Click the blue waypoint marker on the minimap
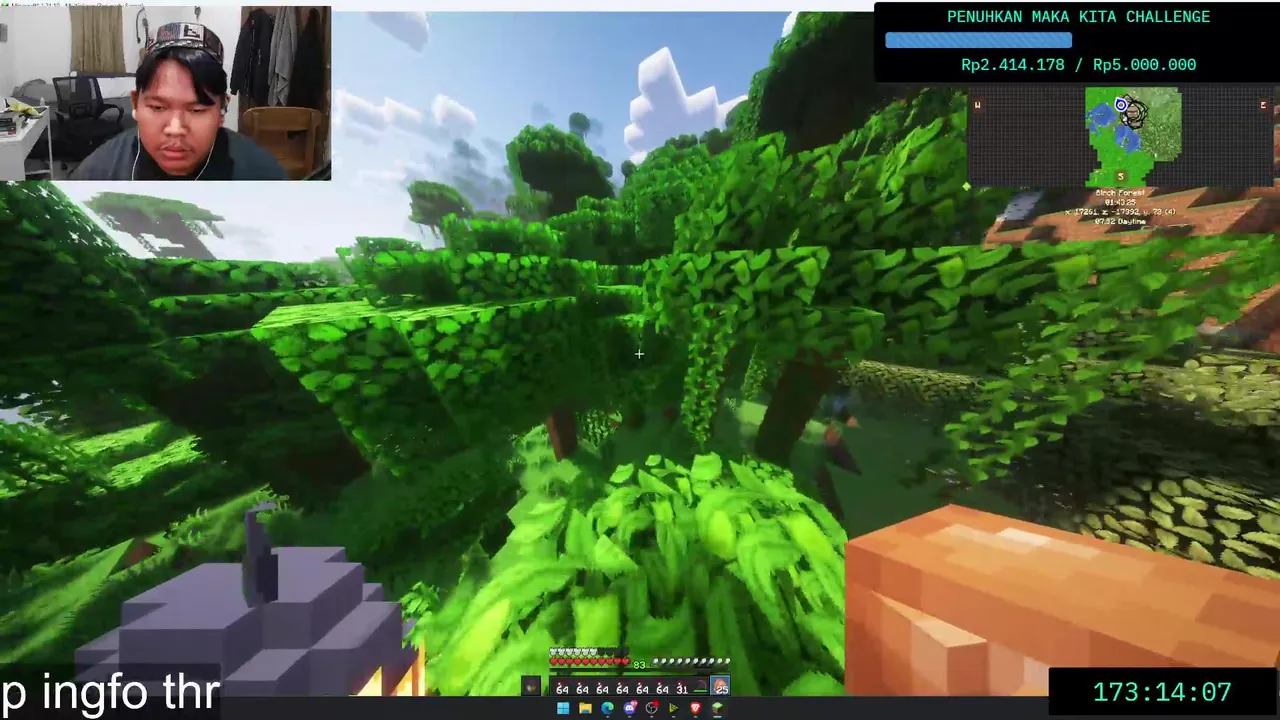 [x=1121, y=105]
